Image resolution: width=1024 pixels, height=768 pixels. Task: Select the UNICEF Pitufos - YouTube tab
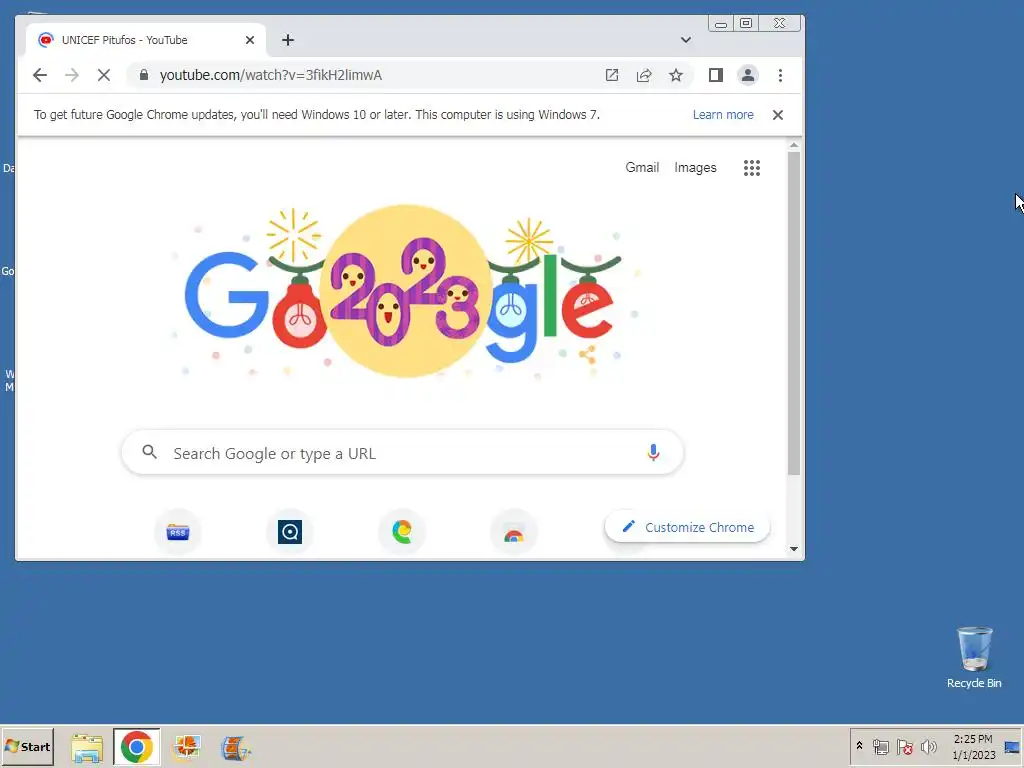coord(145,40)
